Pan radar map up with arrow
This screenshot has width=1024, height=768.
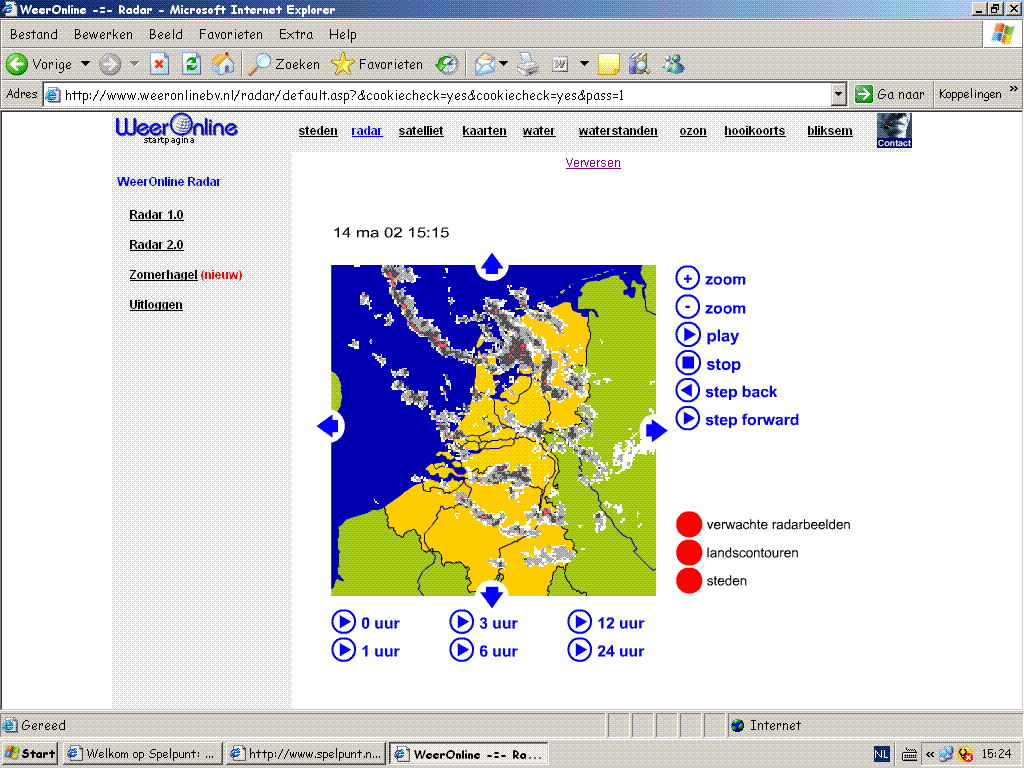492,264
